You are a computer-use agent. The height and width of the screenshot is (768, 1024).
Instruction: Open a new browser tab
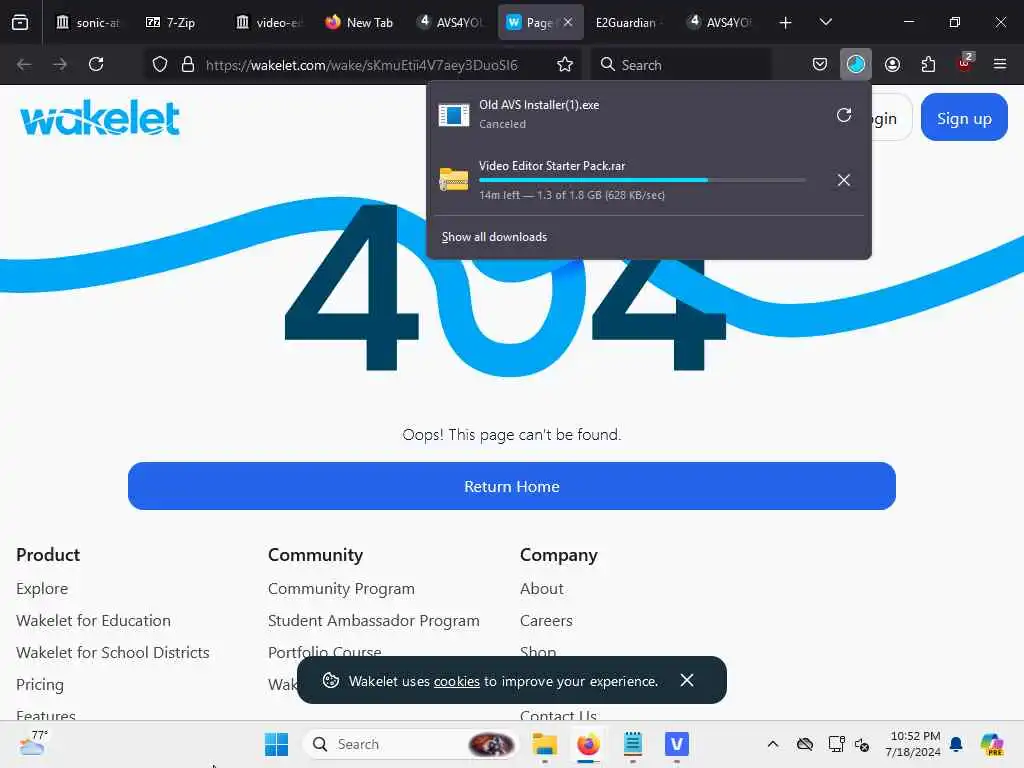(x=785, y=22)
